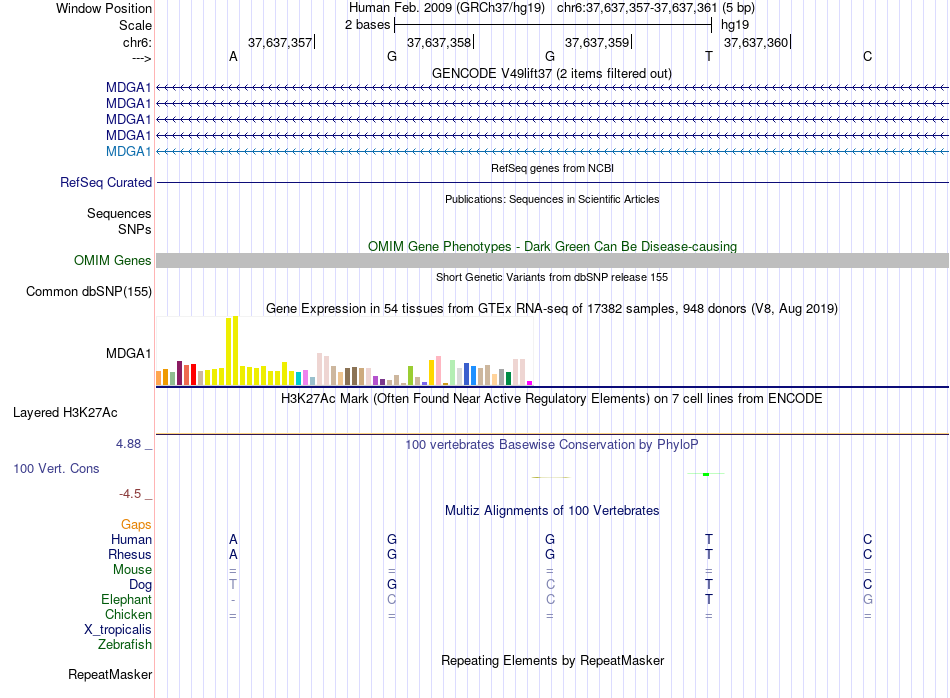This screenshot has height=698, width=950.
Task: Click the green PhyloP conservation mark
Action: coord(706,474)
